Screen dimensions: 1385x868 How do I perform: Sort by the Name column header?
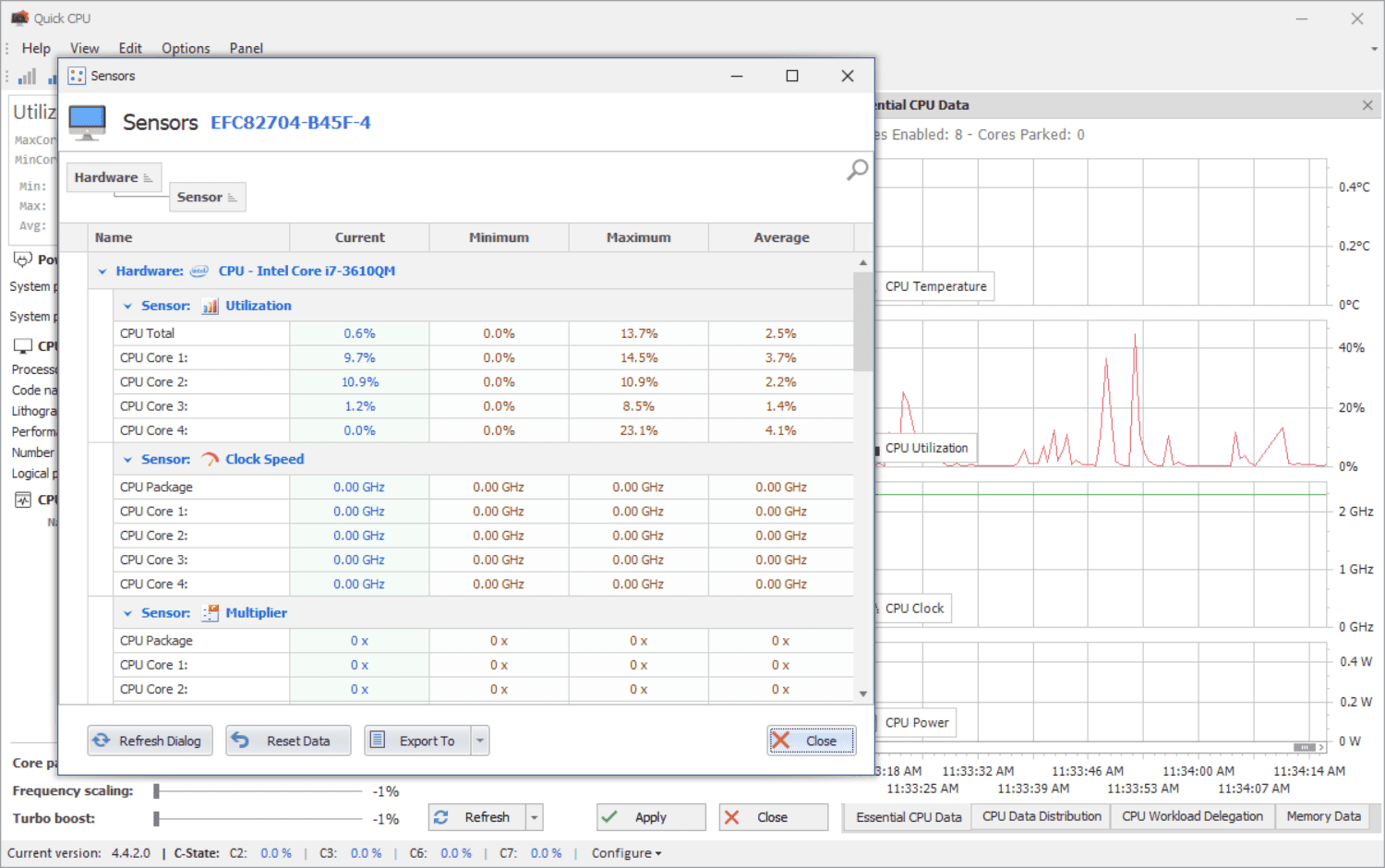coord(188,237)
